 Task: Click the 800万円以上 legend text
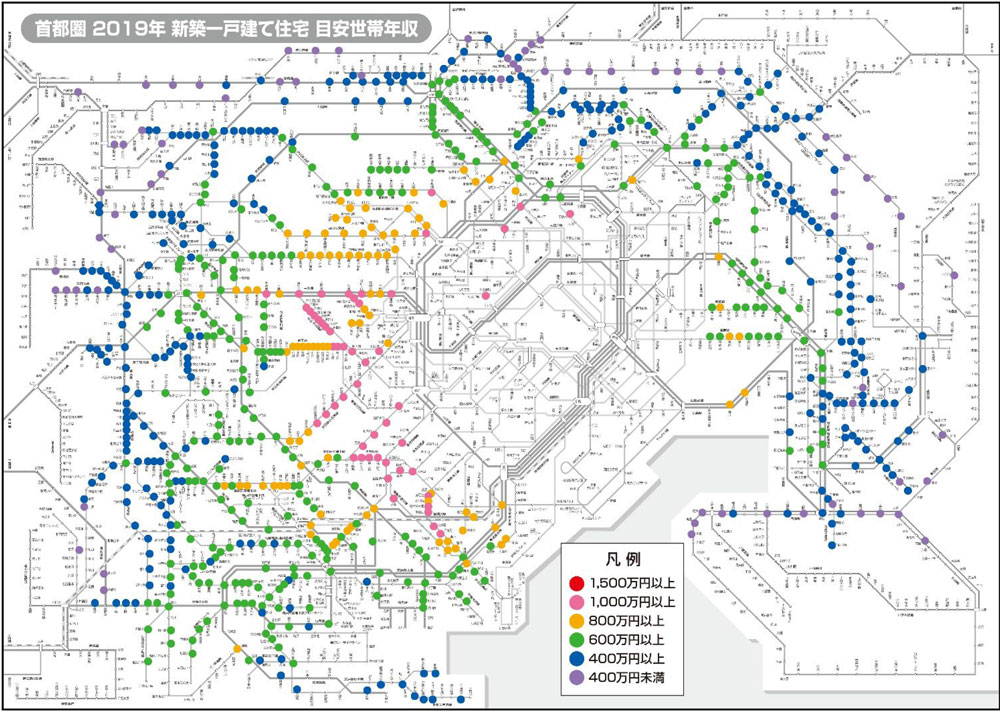625,622
